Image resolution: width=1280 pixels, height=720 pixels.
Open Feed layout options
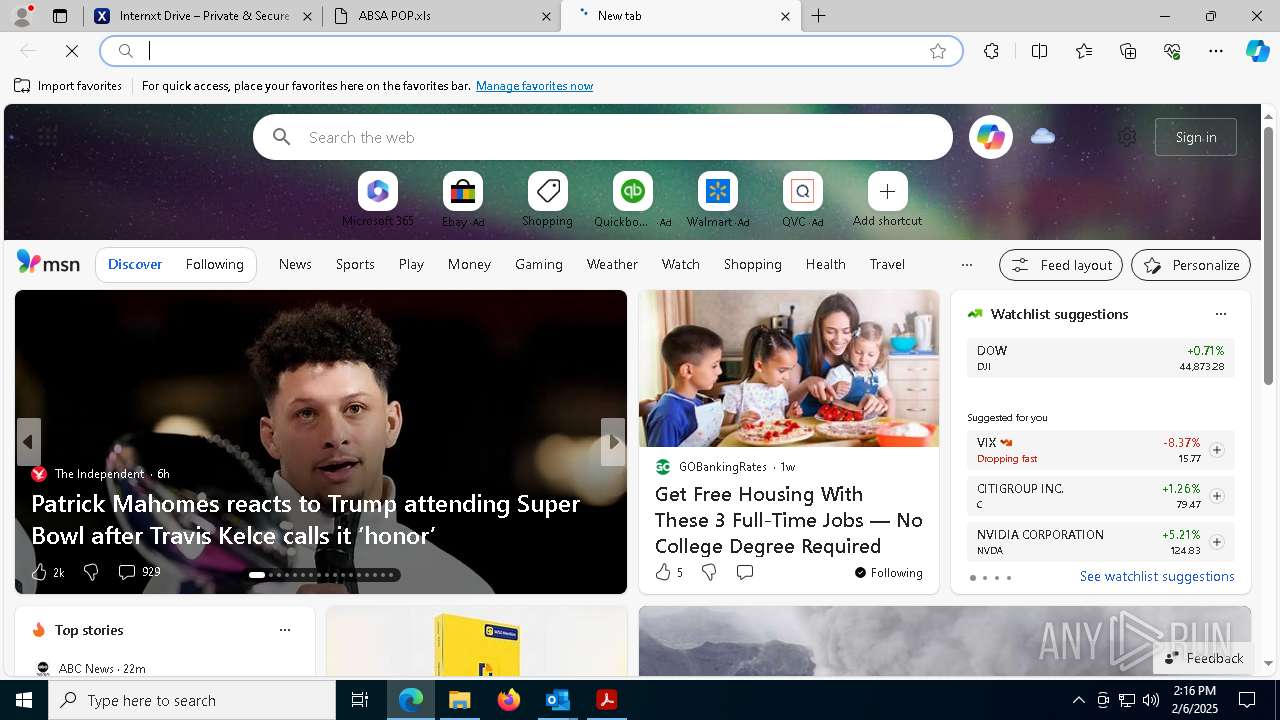point(1061,265)
